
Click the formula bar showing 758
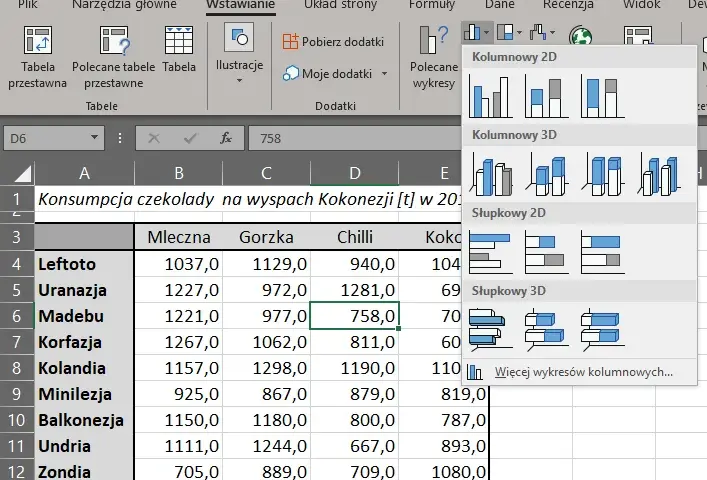coord(355,138)
